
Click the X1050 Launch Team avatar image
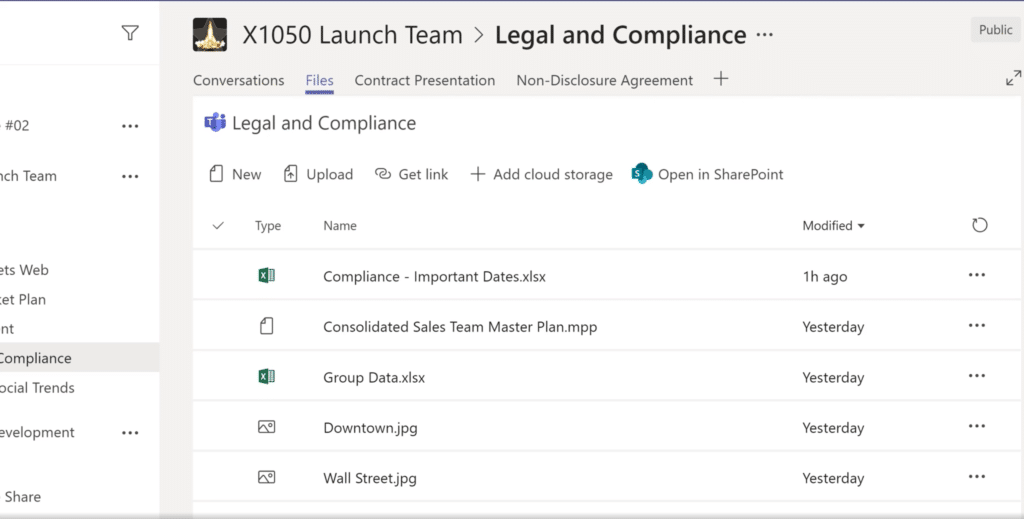click(x=210, y=35)
